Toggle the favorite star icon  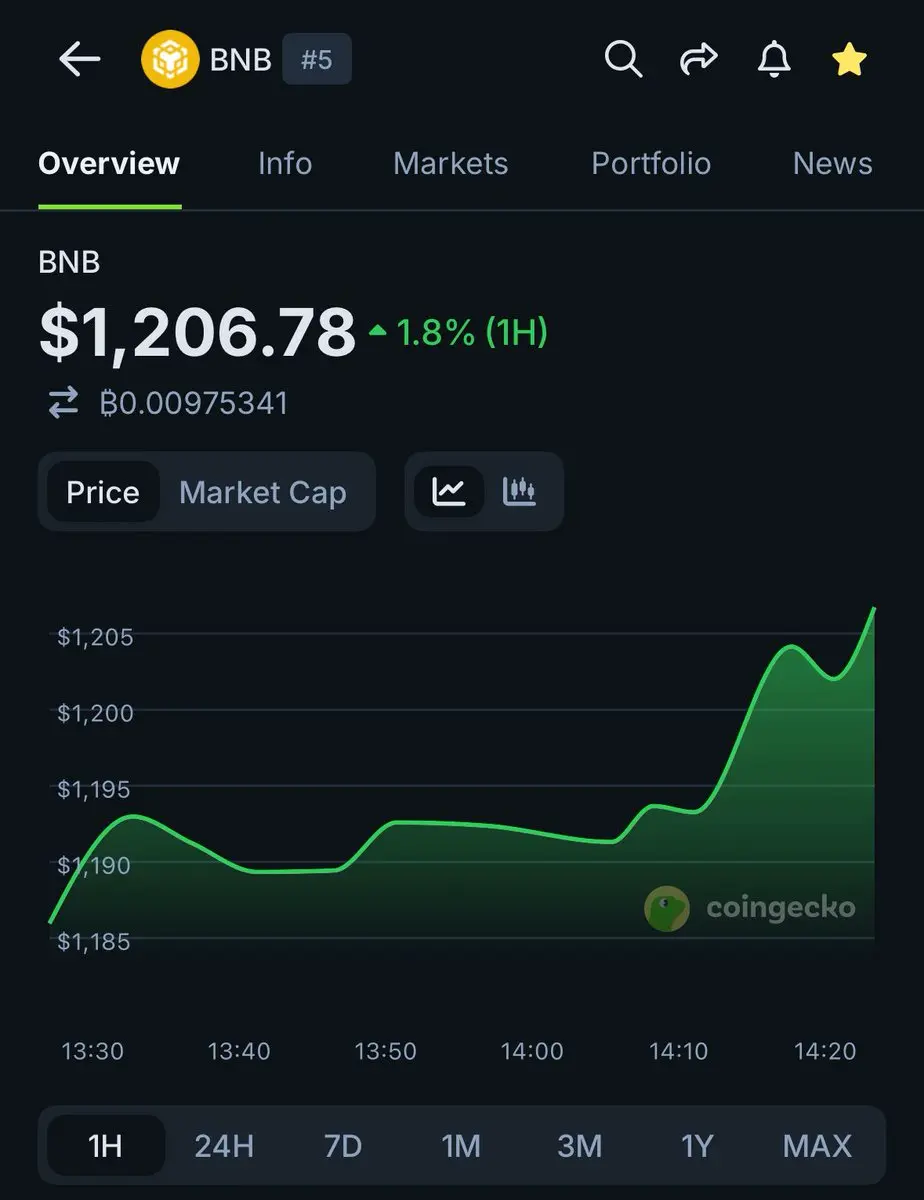[x=849, y=60]
